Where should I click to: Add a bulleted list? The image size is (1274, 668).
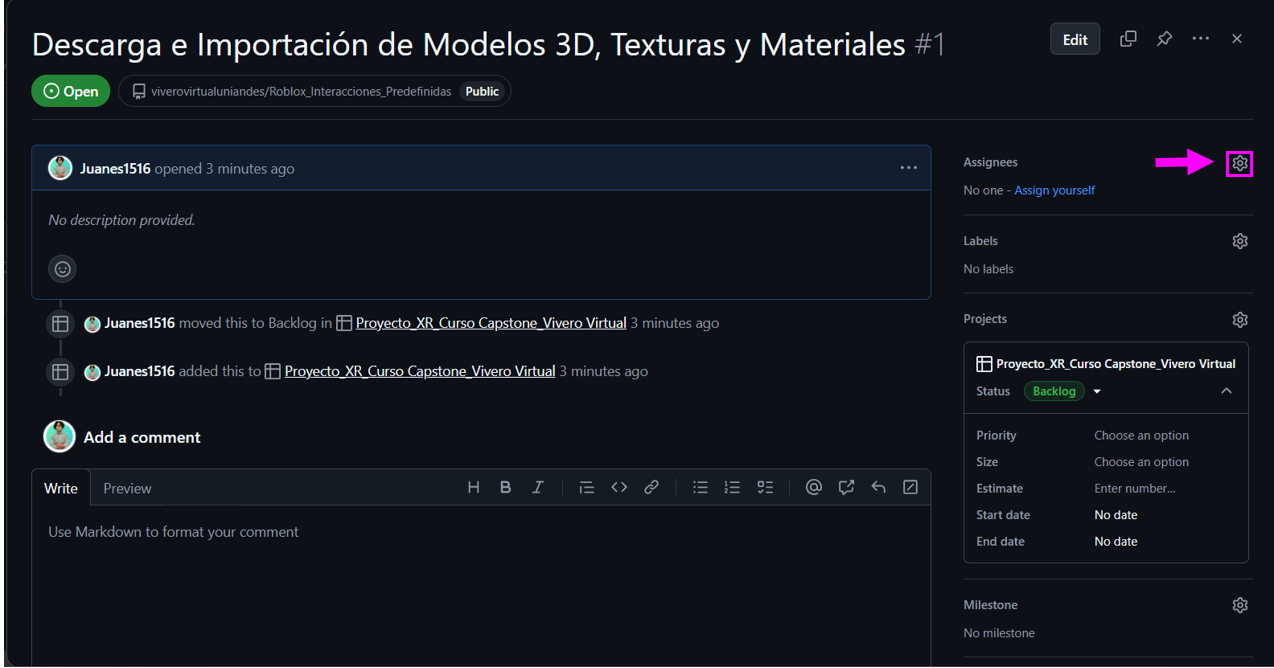point(700,487)
